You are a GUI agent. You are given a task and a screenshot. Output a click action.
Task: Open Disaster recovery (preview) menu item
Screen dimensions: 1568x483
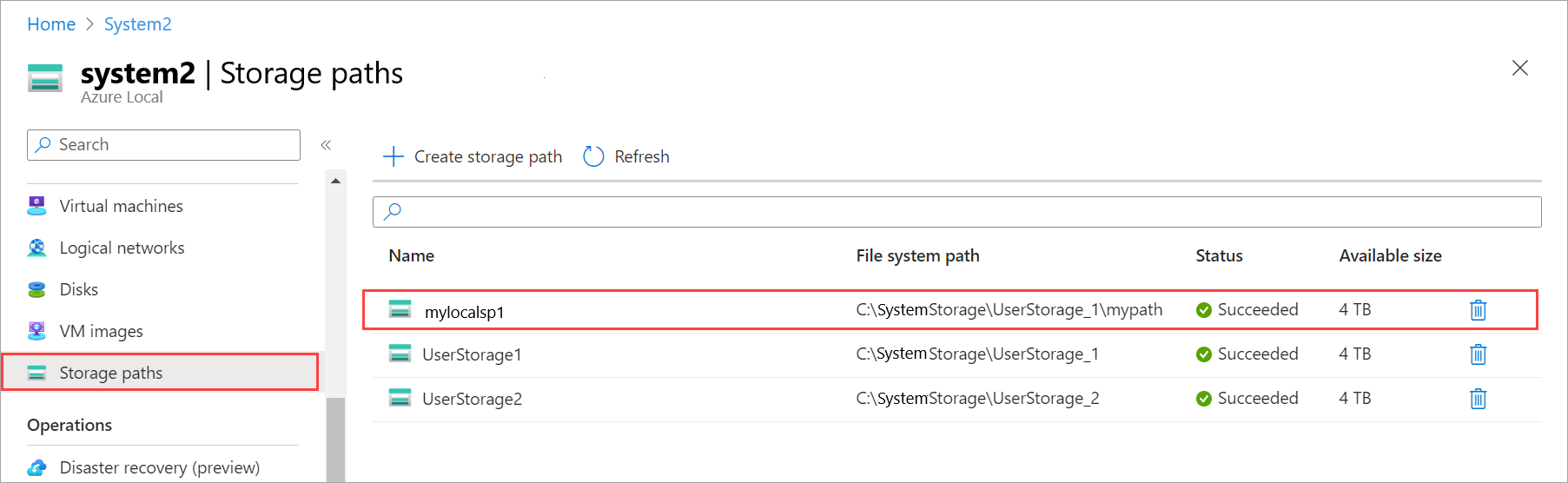click(x=159, y=467)
